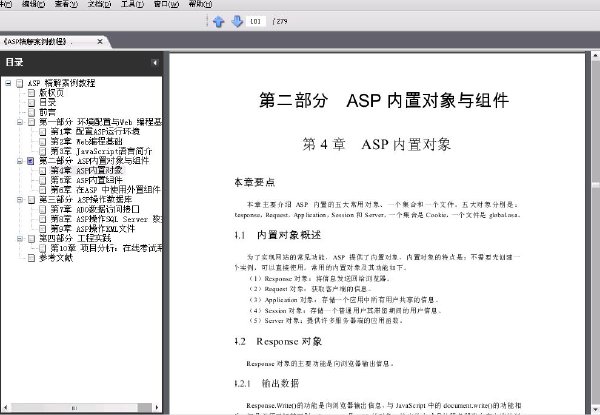Go to previous page with up arrow
Viewport: 600px width, 415px height.
tap(218, 21)
